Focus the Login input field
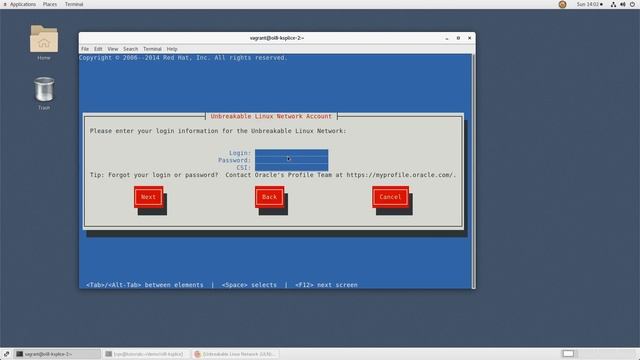The width and height of the screenshot is (640, 360). [291, 153]
